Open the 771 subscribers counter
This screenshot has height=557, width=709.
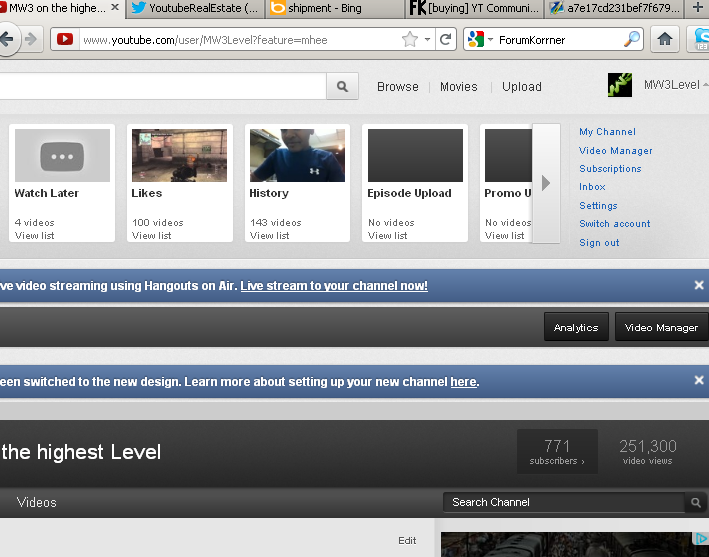[x=557, y=451]
